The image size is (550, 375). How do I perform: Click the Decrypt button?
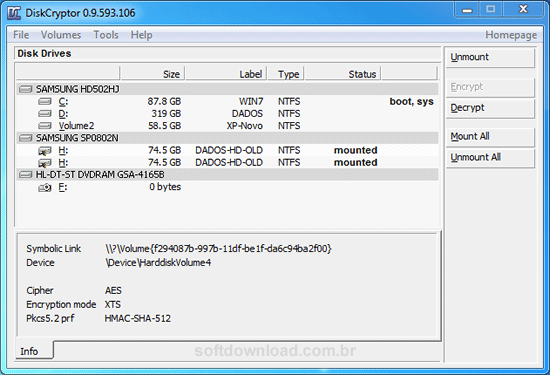490,108
